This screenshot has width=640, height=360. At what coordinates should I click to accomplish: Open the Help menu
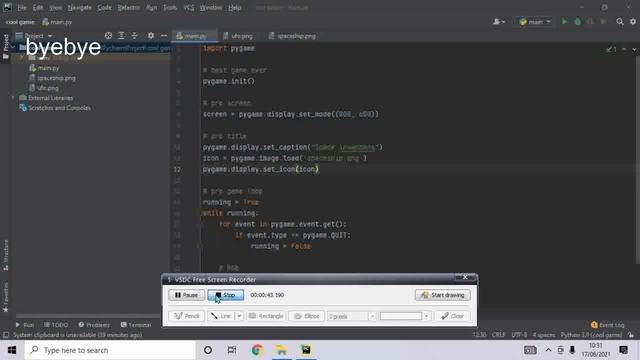pyautogui.click(x=234, y=7)
